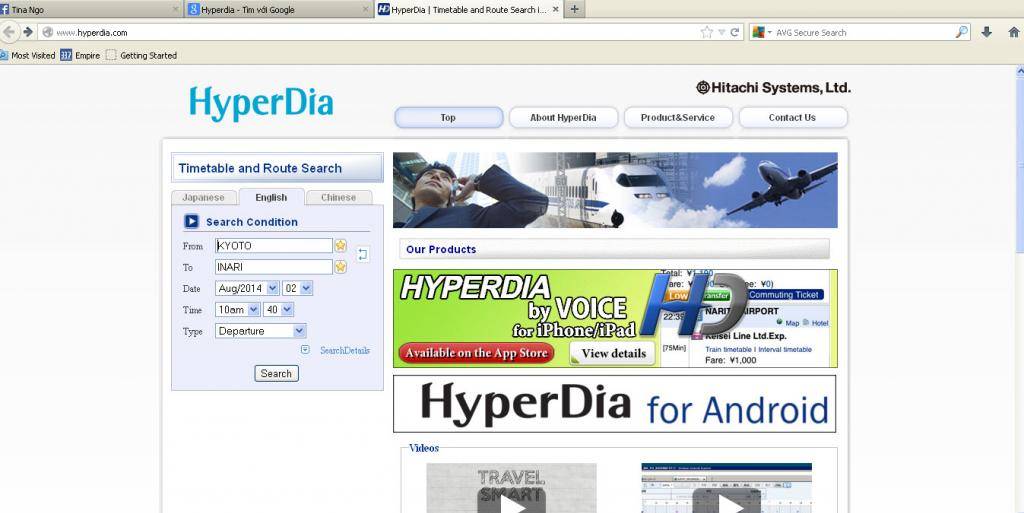Image resolution: width=1024 pixels, height=513 pixels.
Task: Click the bookmark star in address bar
Action: pos(707,32)
